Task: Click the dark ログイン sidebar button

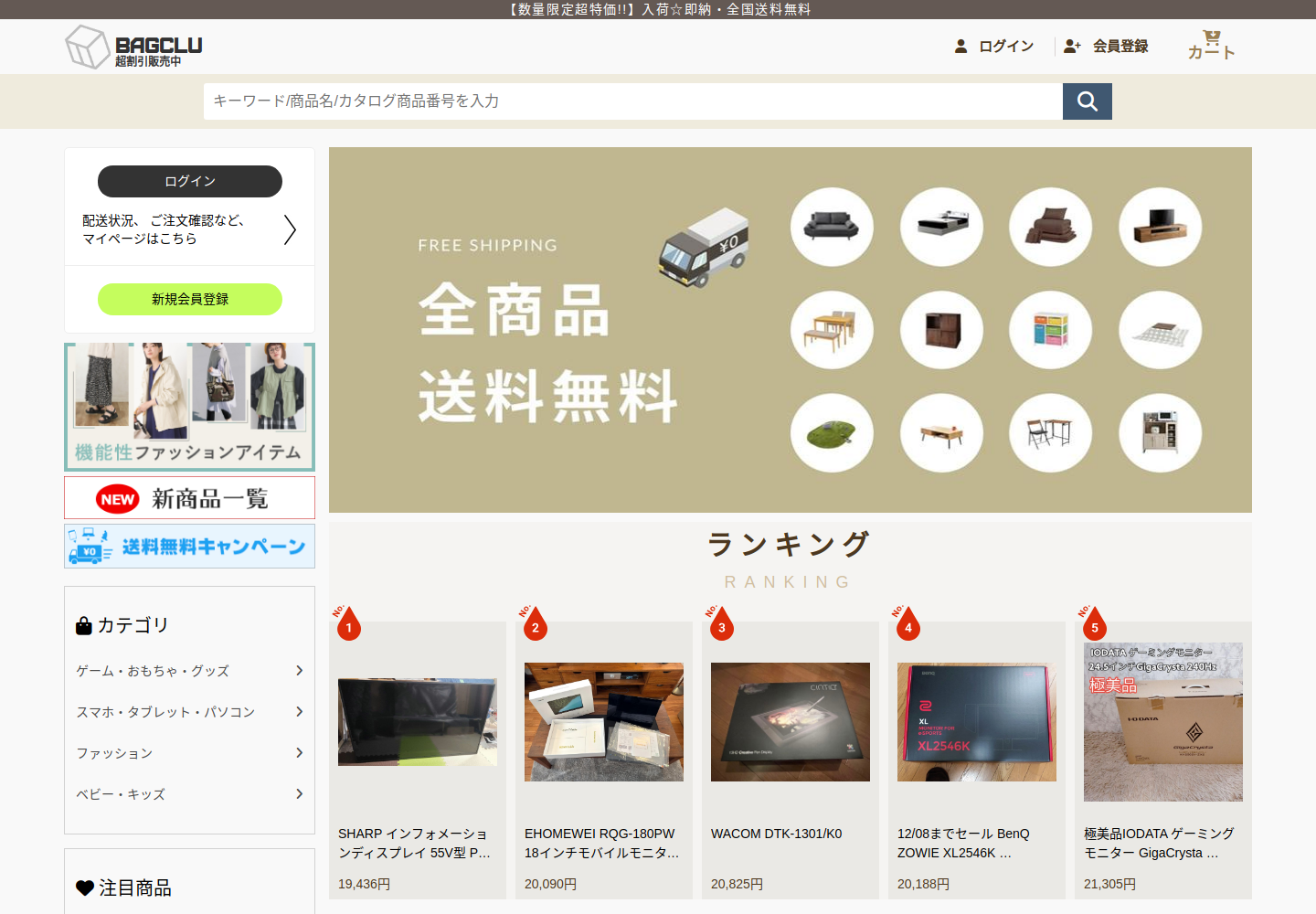Action: (x=190, y=181)
